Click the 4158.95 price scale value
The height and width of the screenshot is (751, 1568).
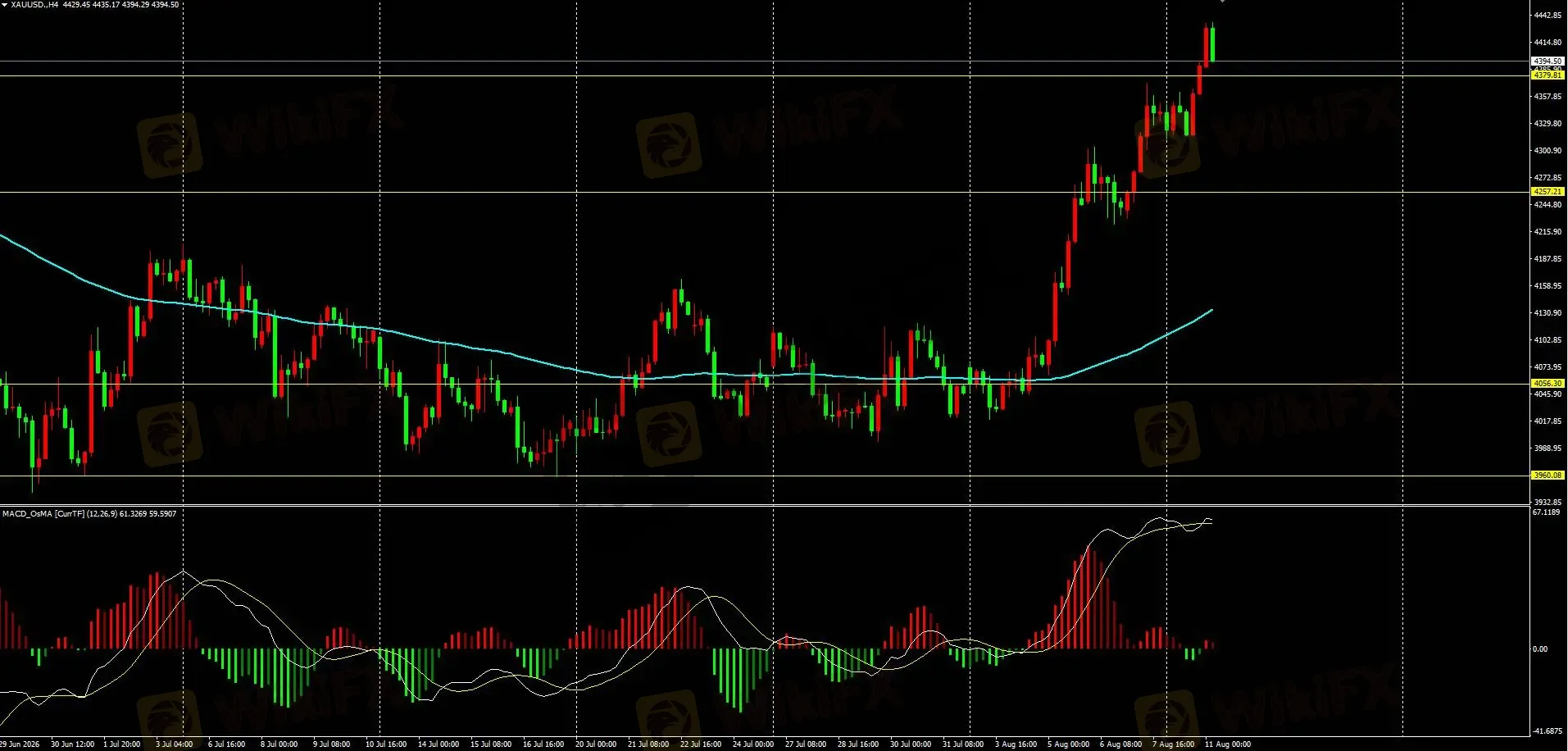pos(1548,286)
